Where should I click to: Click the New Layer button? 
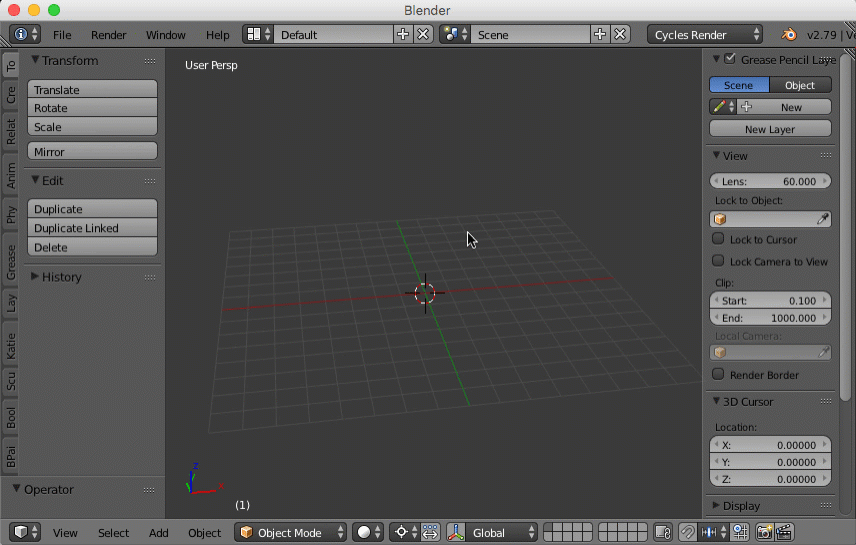[770, 129]
